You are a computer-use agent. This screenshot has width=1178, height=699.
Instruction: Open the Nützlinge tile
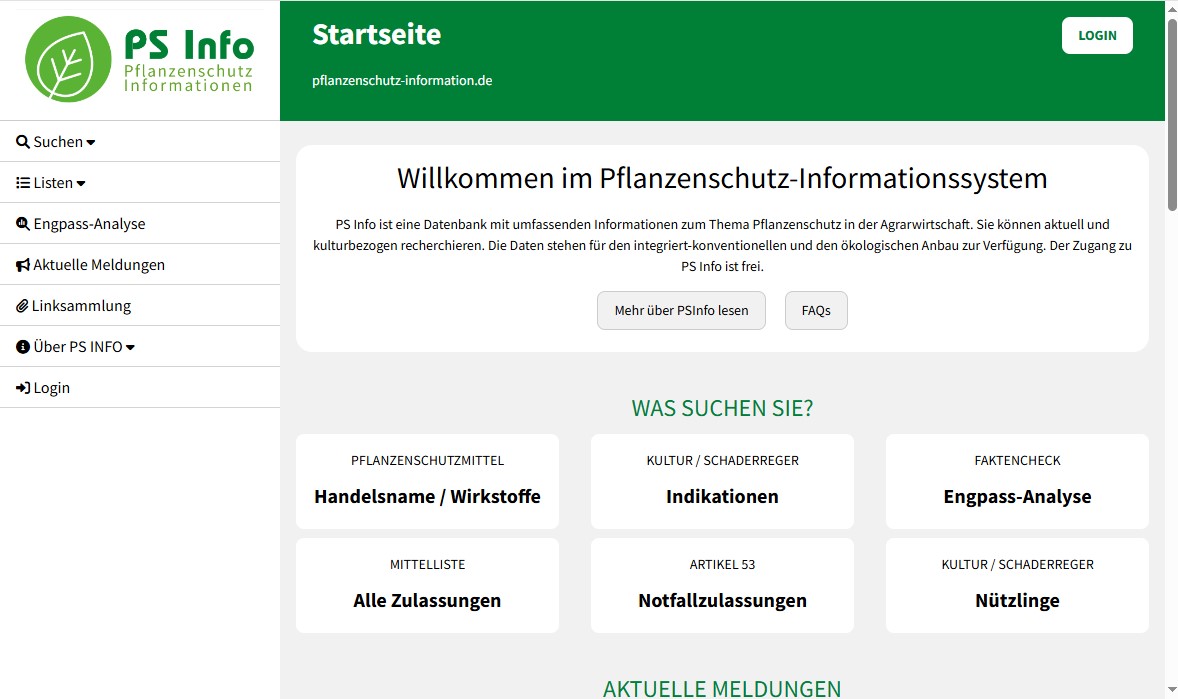click(x=1017, y=586)
